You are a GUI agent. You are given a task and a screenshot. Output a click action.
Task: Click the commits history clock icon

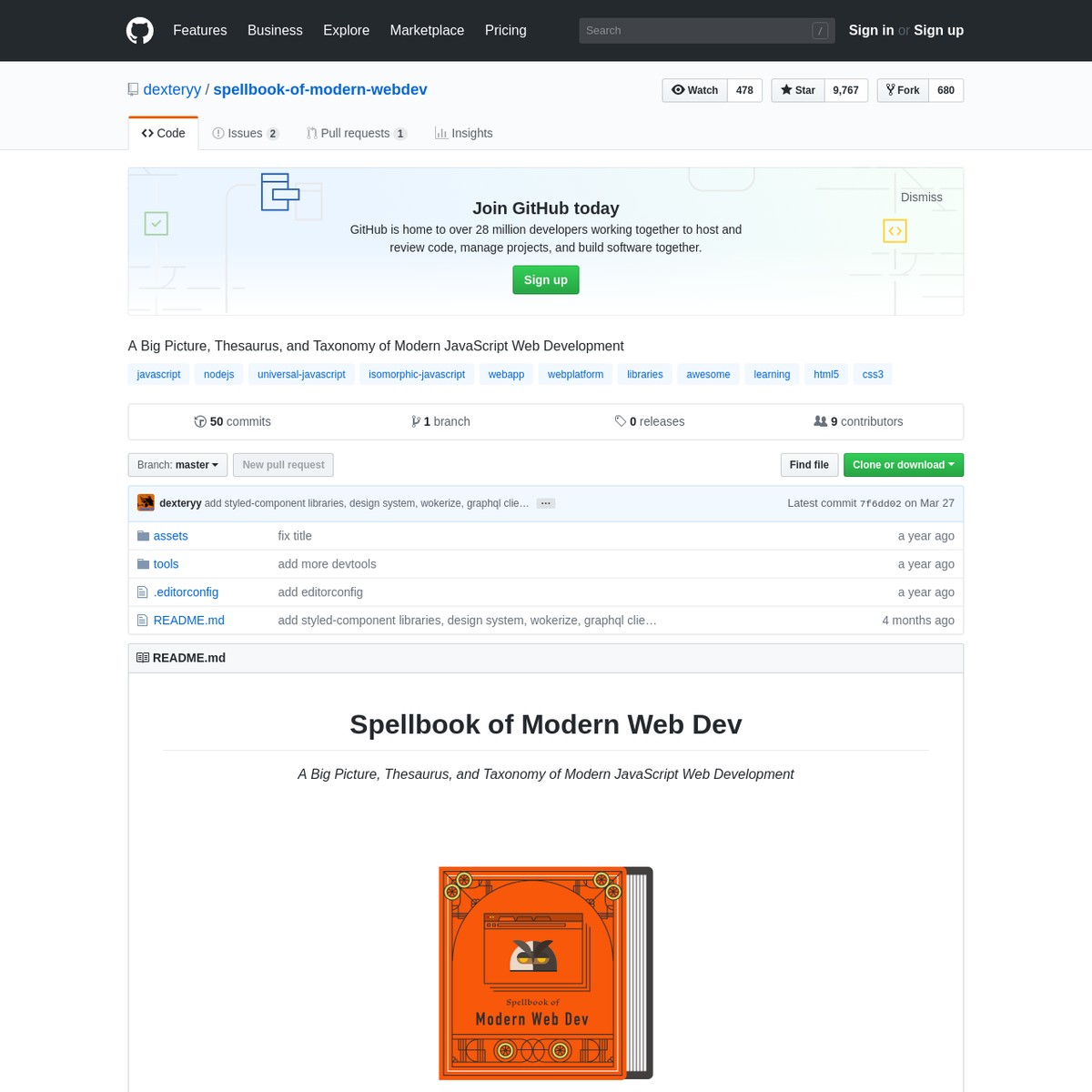point(200,421)
